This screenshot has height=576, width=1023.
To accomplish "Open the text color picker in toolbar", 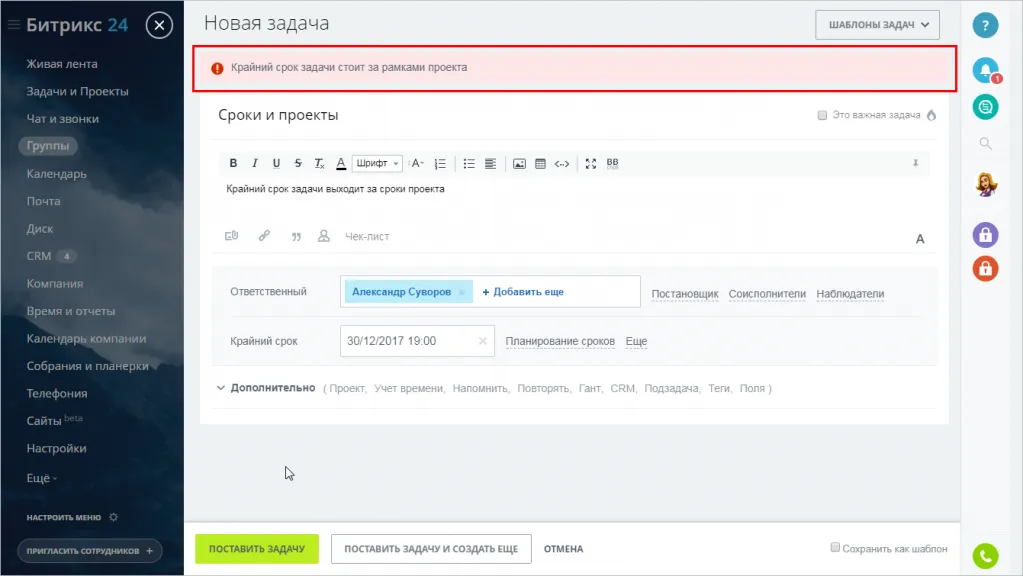I will point(340,163).
